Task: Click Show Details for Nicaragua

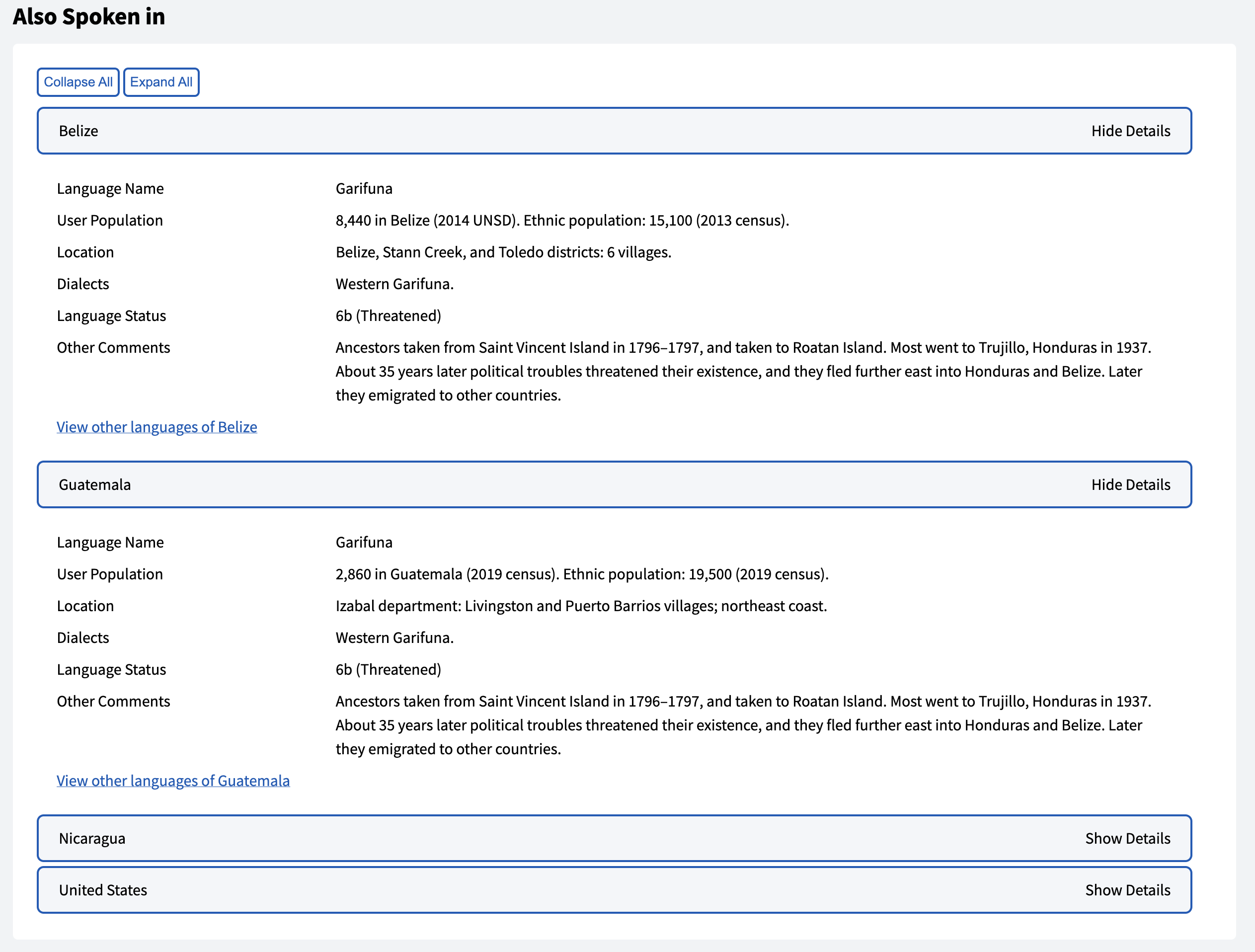Action: point(1127,839)
